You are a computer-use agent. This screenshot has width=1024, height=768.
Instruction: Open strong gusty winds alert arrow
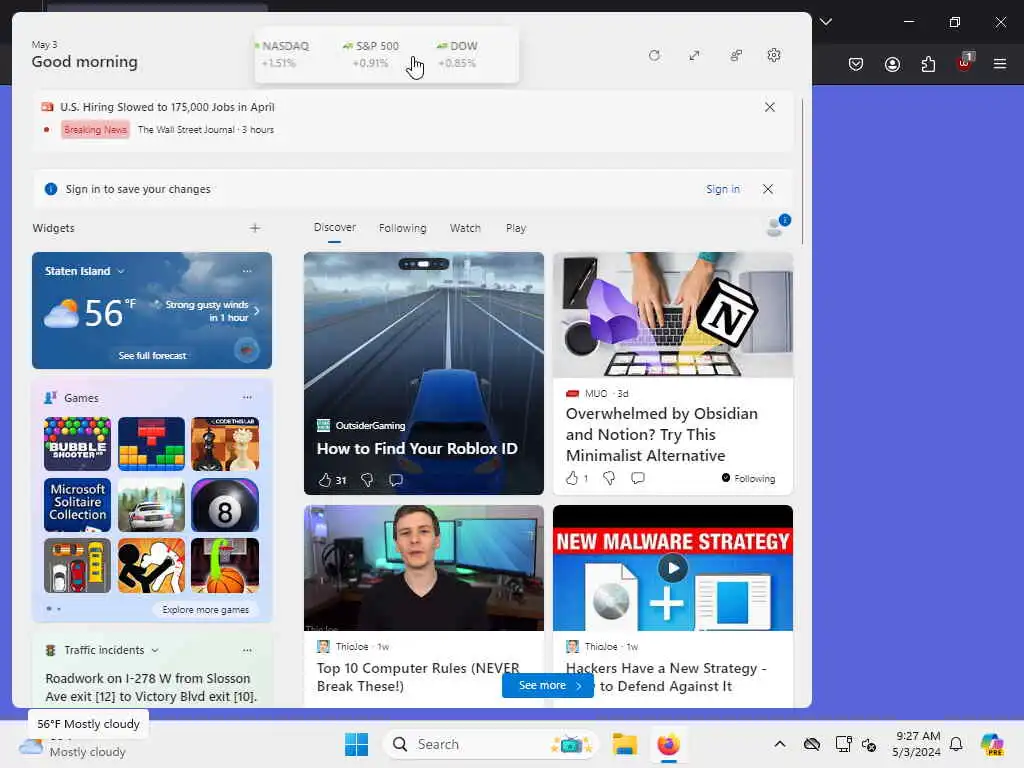257,311
